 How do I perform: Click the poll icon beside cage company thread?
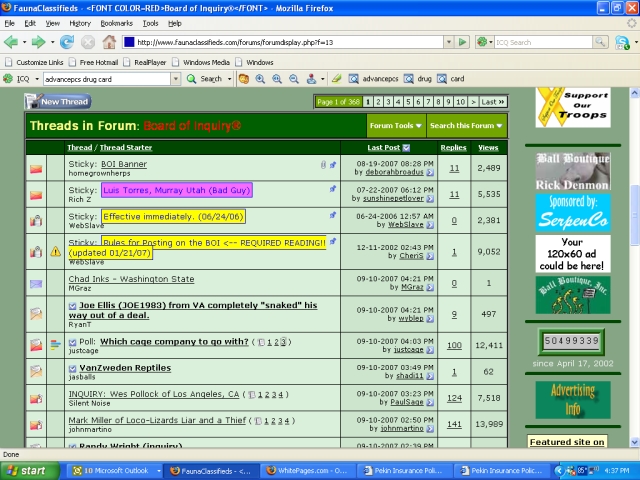tap(56, 345)
